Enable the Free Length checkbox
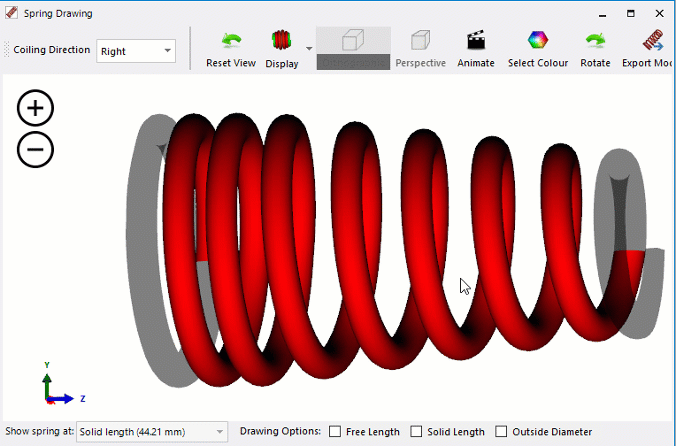The image size is (676, 446). pyautogui.click(x=335, y=432)
